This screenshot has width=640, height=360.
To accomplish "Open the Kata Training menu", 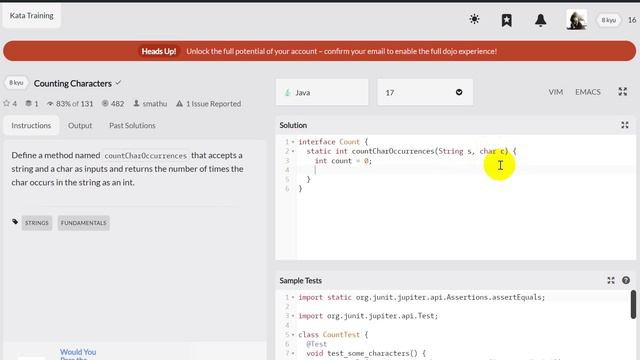I will (x=31, y=16).
